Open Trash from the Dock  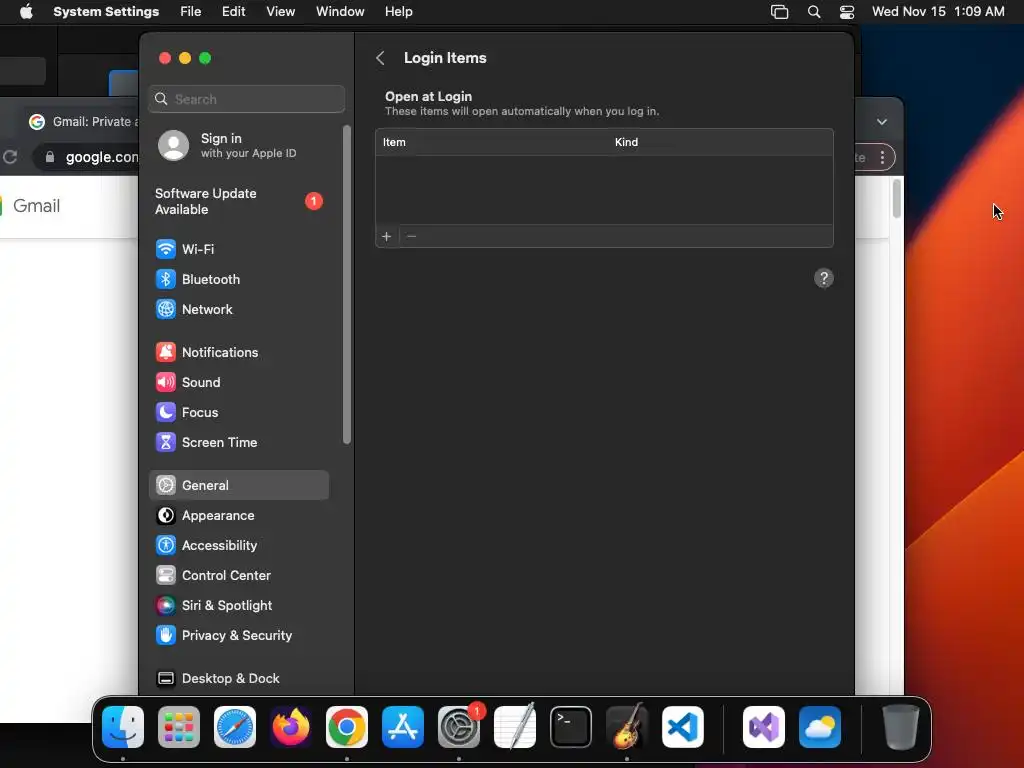(901, 727)
